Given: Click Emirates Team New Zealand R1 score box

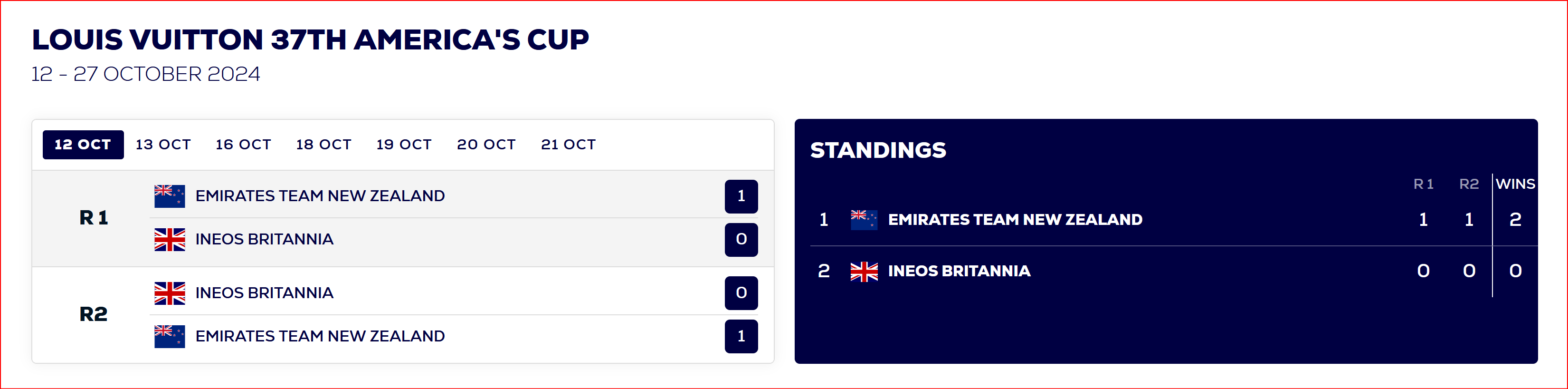Looking at the screenshot, I should click(741, 196).
